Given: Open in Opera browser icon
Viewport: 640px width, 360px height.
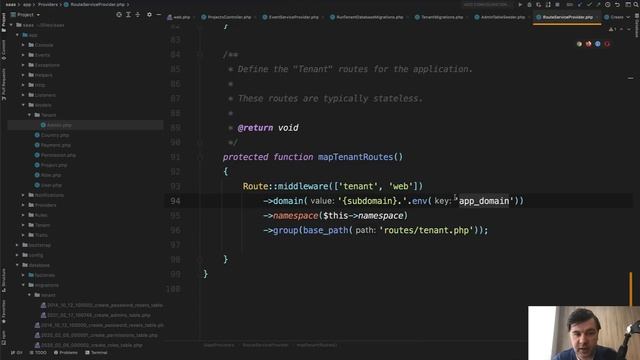Looking at the screenshot, I should point(607,44).
